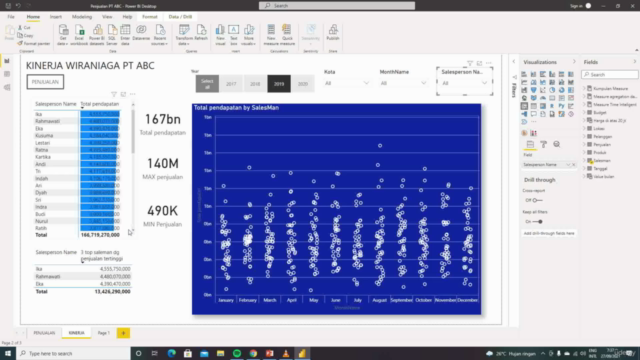Select year 2020 in slicer
The width and height of the screenshot is (640, 360).
303,84
